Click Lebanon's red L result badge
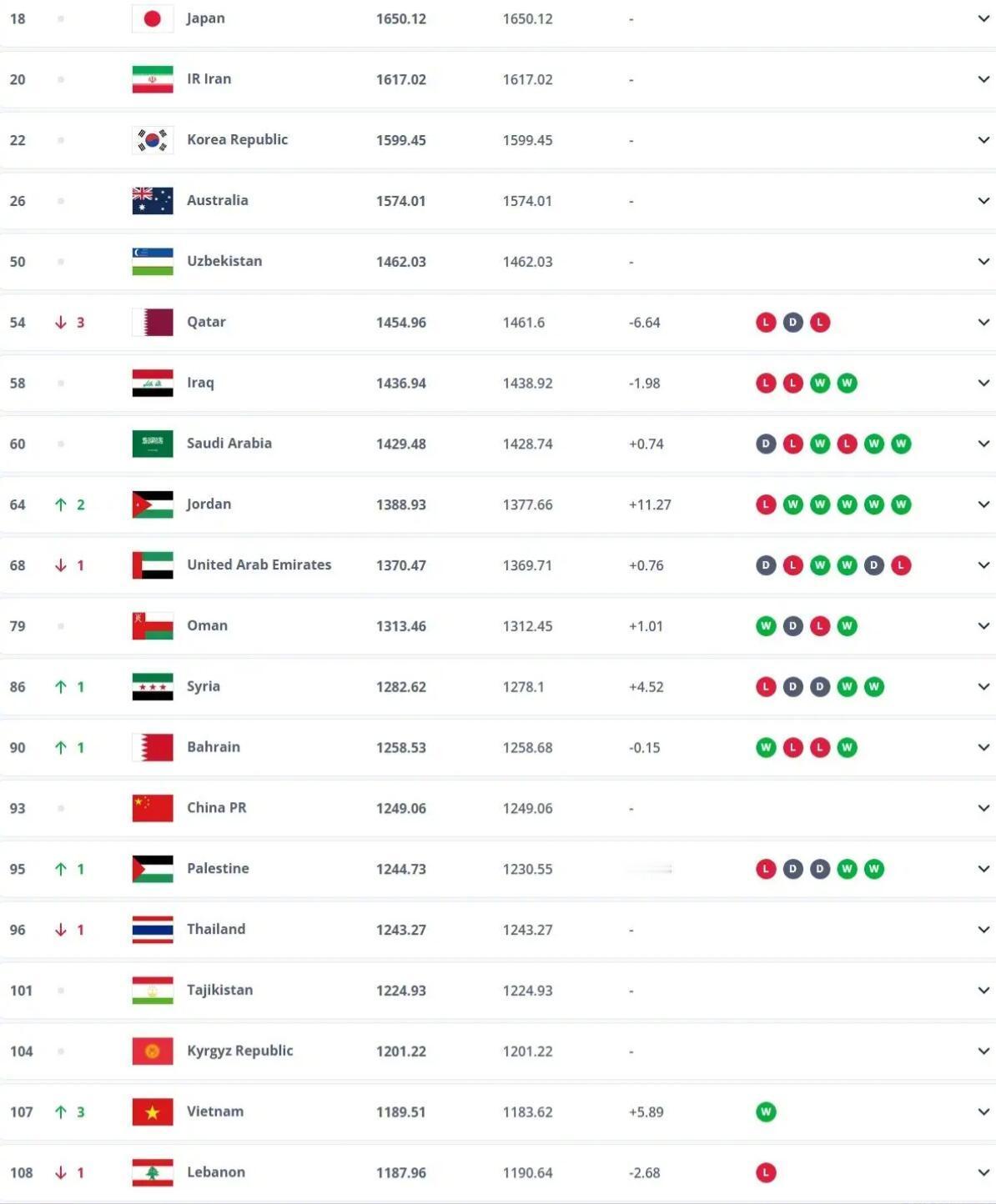The height and width of the screenshot is (1204, 996). pos(766,1172)
